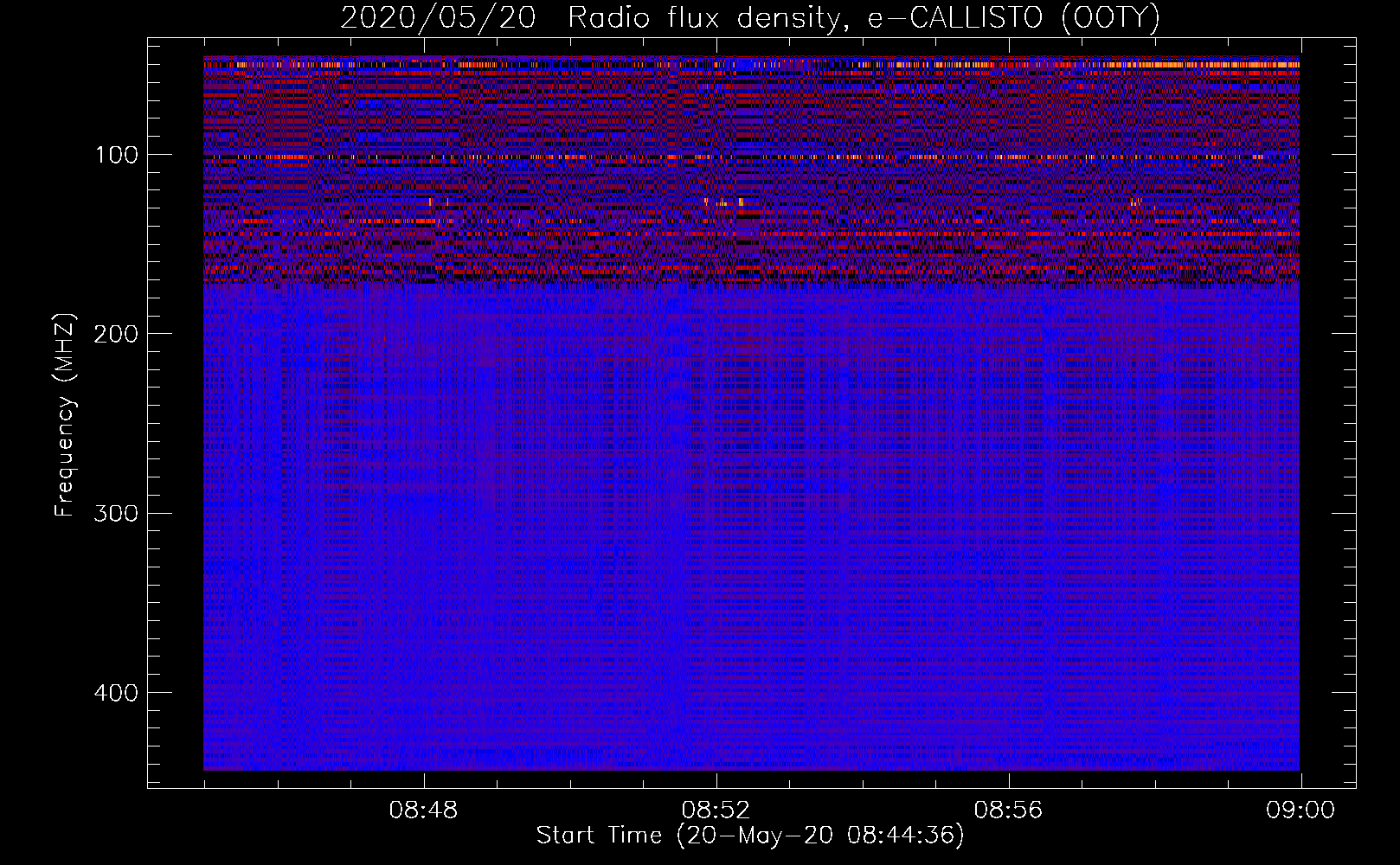Click the '300' frequency tick label

point(116,513)
